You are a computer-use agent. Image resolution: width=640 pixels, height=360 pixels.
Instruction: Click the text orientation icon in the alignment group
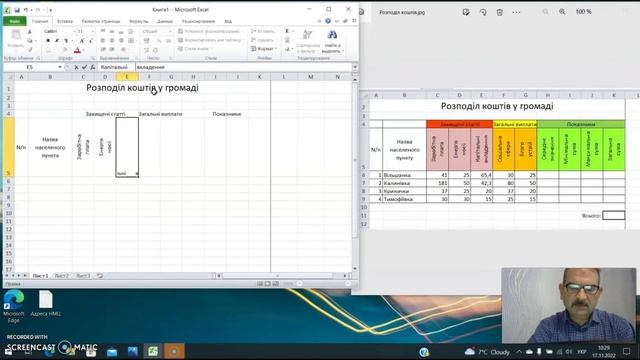(x=124, y=50)
